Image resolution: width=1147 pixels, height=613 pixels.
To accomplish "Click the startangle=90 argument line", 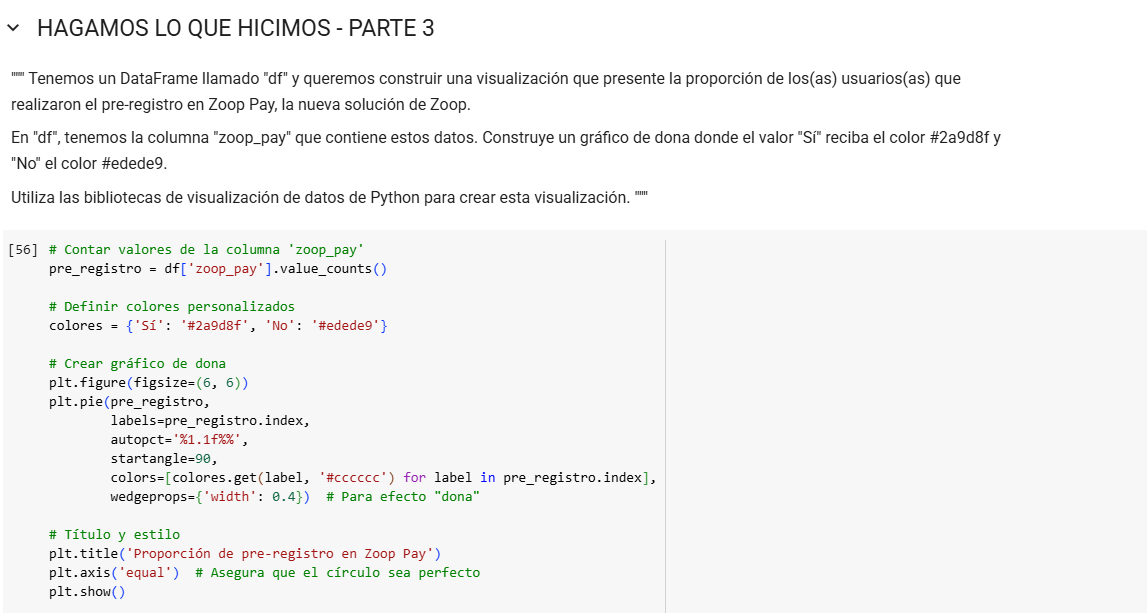I will [x=164, y=459].
